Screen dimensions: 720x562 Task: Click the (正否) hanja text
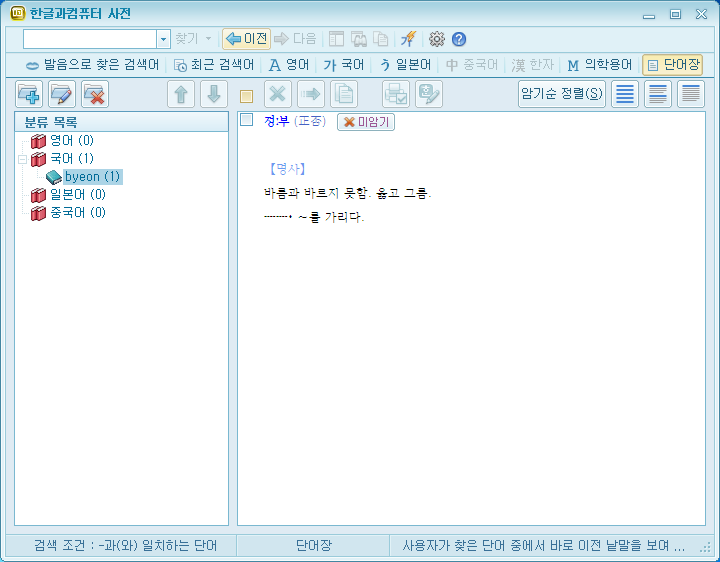(x=309, y=121)
